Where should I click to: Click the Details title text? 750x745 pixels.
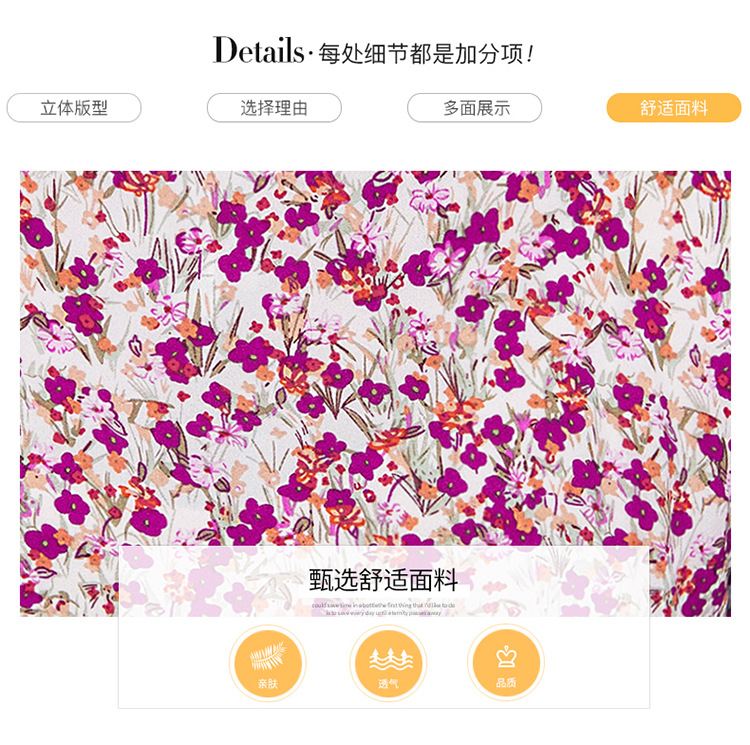click(x=258, y=50)
